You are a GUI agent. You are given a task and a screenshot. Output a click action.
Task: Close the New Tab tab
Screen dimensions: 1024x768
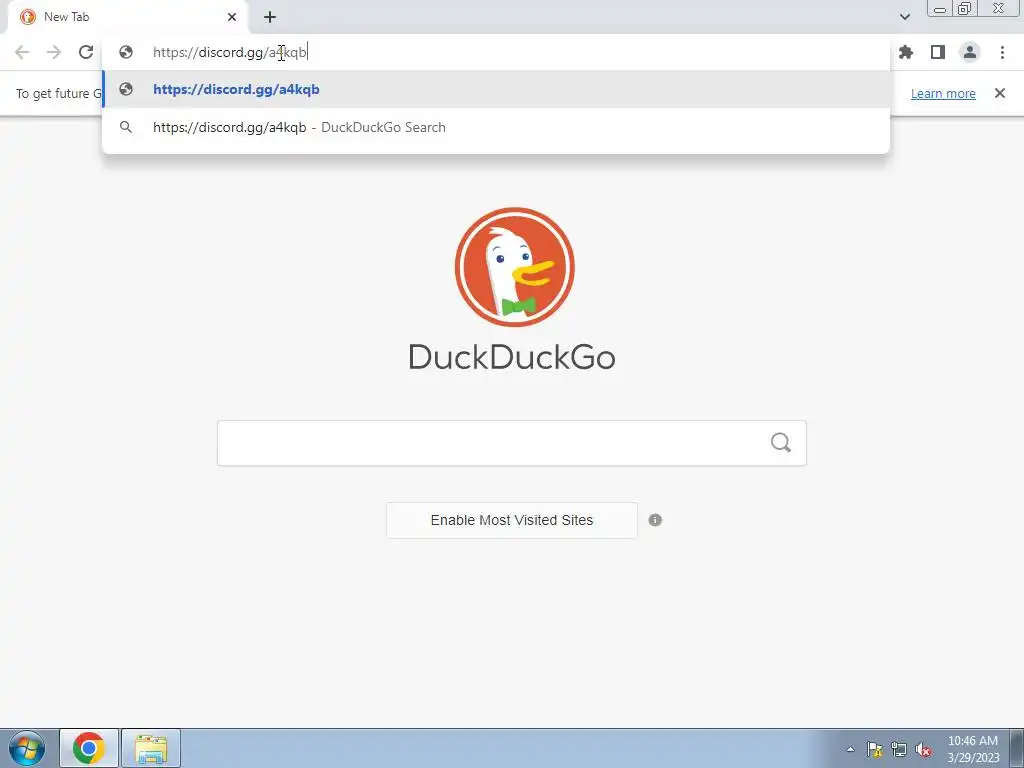232,17
